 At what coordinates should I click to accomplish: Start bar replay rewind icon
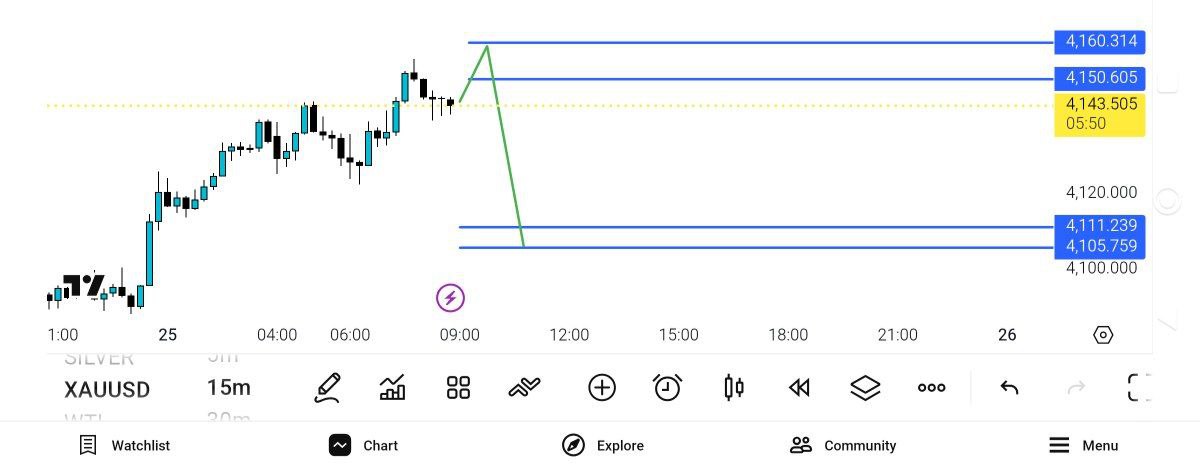click(x=799, y=388)
